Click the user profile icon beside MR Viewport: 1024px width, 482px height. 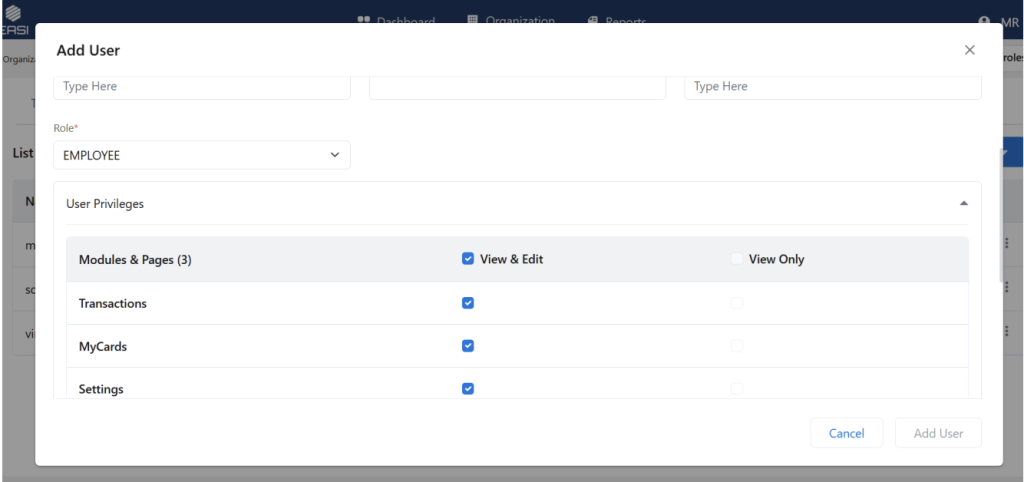point(985,21)
